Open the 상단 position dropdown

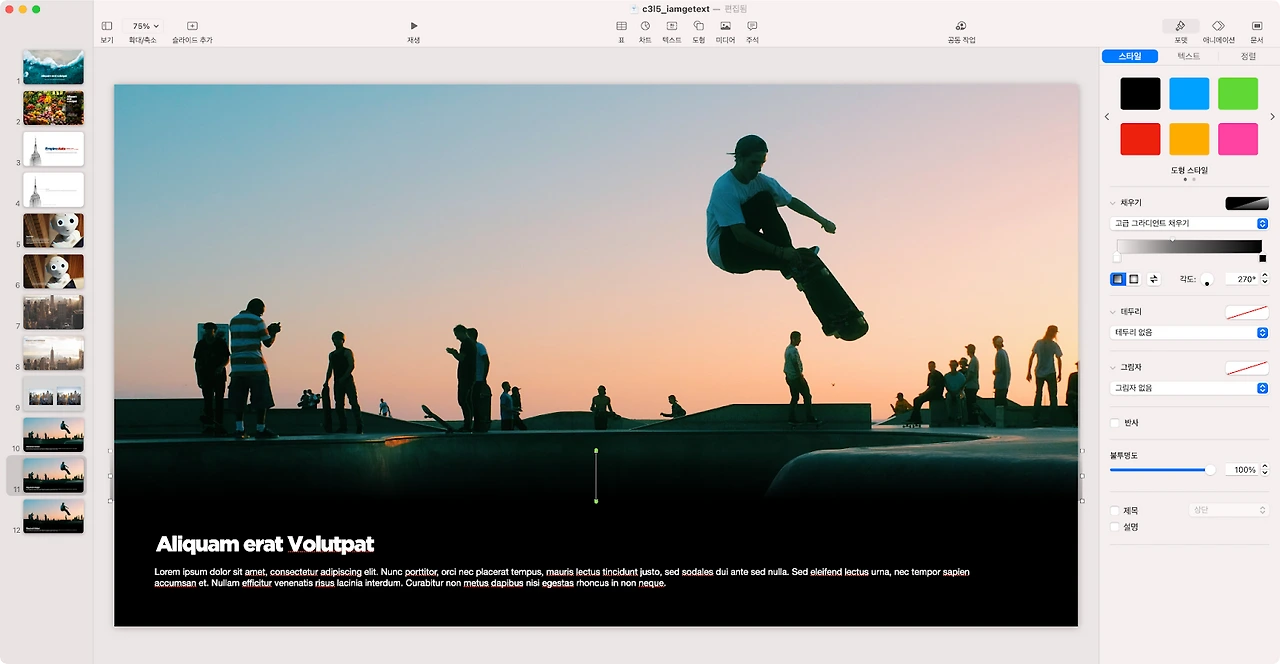1228,510
